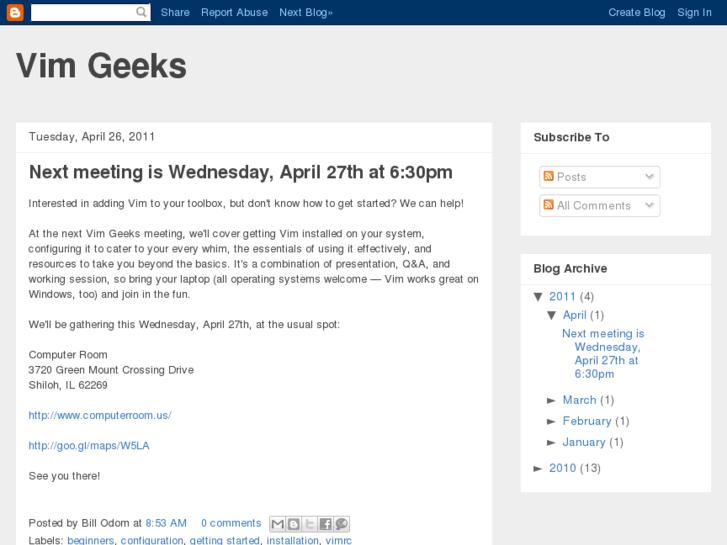The width and height of the screenshot is (727, 545).
Task: Email this post icon
Action: click(x=278, y=524)
